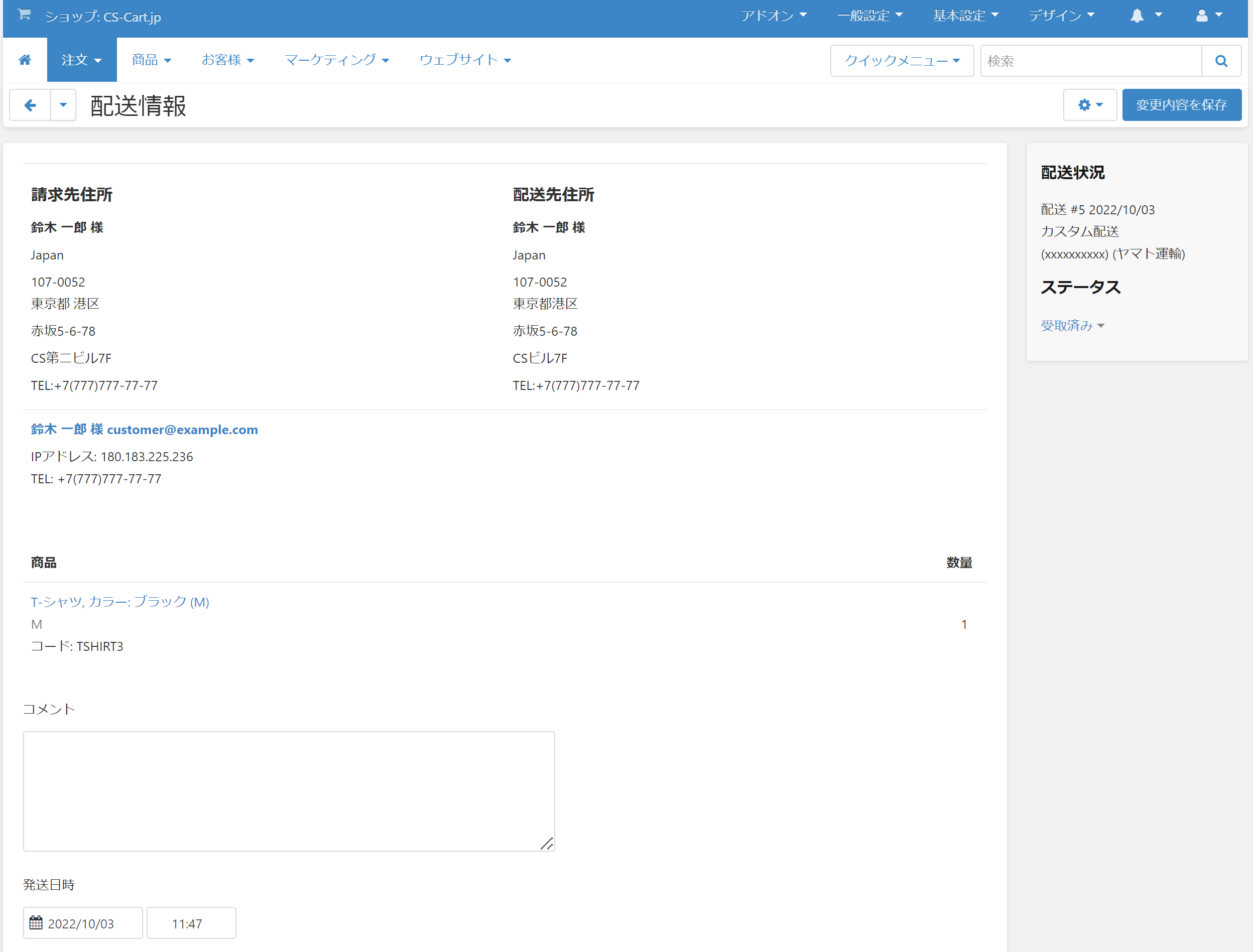
Task: Click the shopping cart icon beside the shop name
Action: pyautogui.click(x=24, y=15)
